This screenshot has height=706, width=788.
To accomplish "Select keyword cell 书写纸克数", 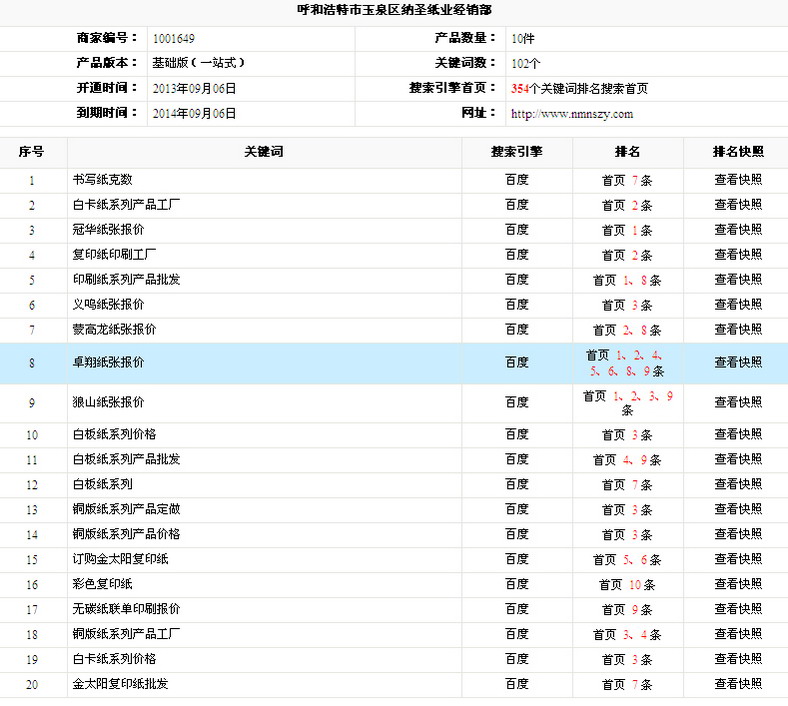I will click(103, 180).
